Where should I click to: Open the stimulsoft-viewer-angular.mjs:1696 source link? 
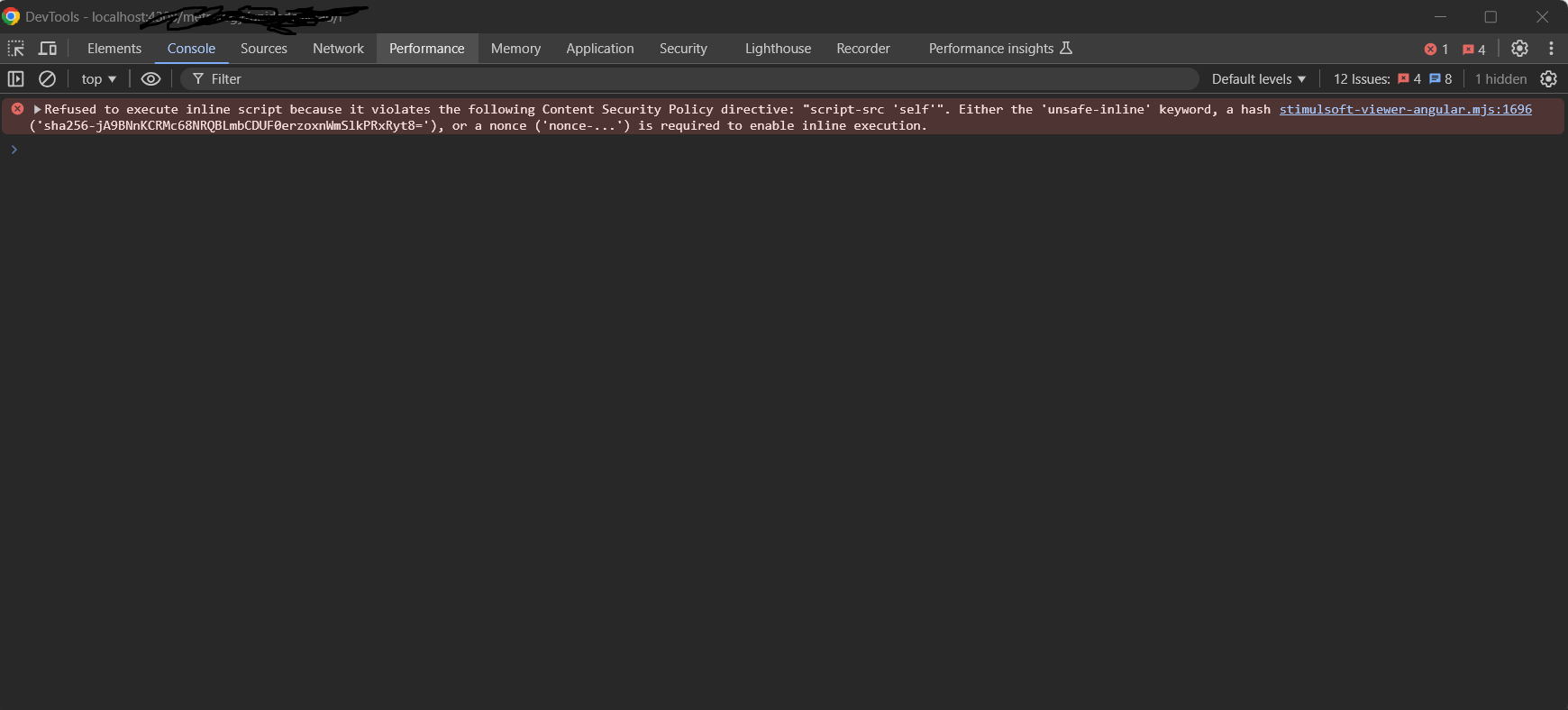[1405, 109]
